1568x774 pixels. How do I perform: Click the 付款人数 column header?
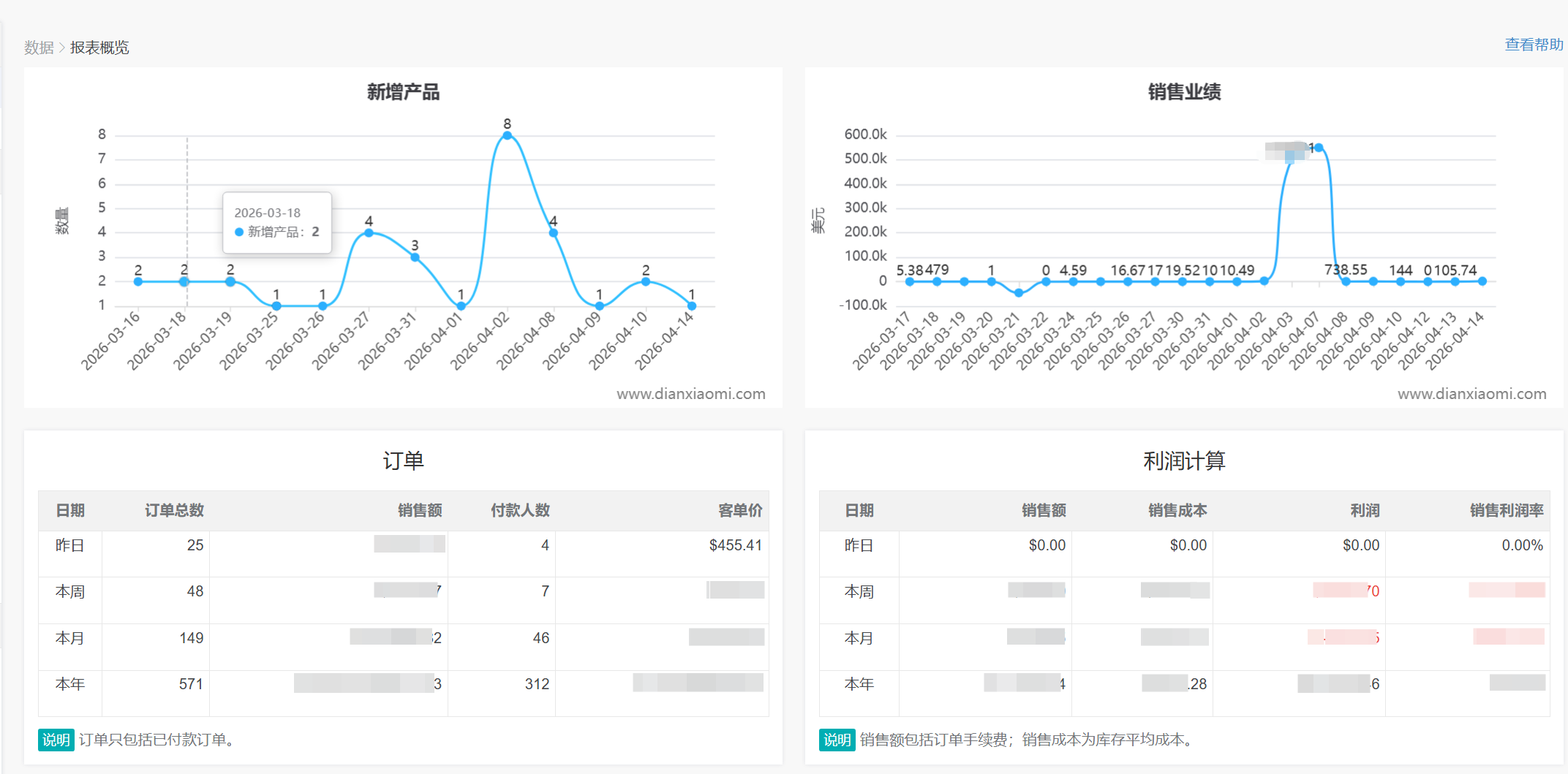click(x=520, y=510)
